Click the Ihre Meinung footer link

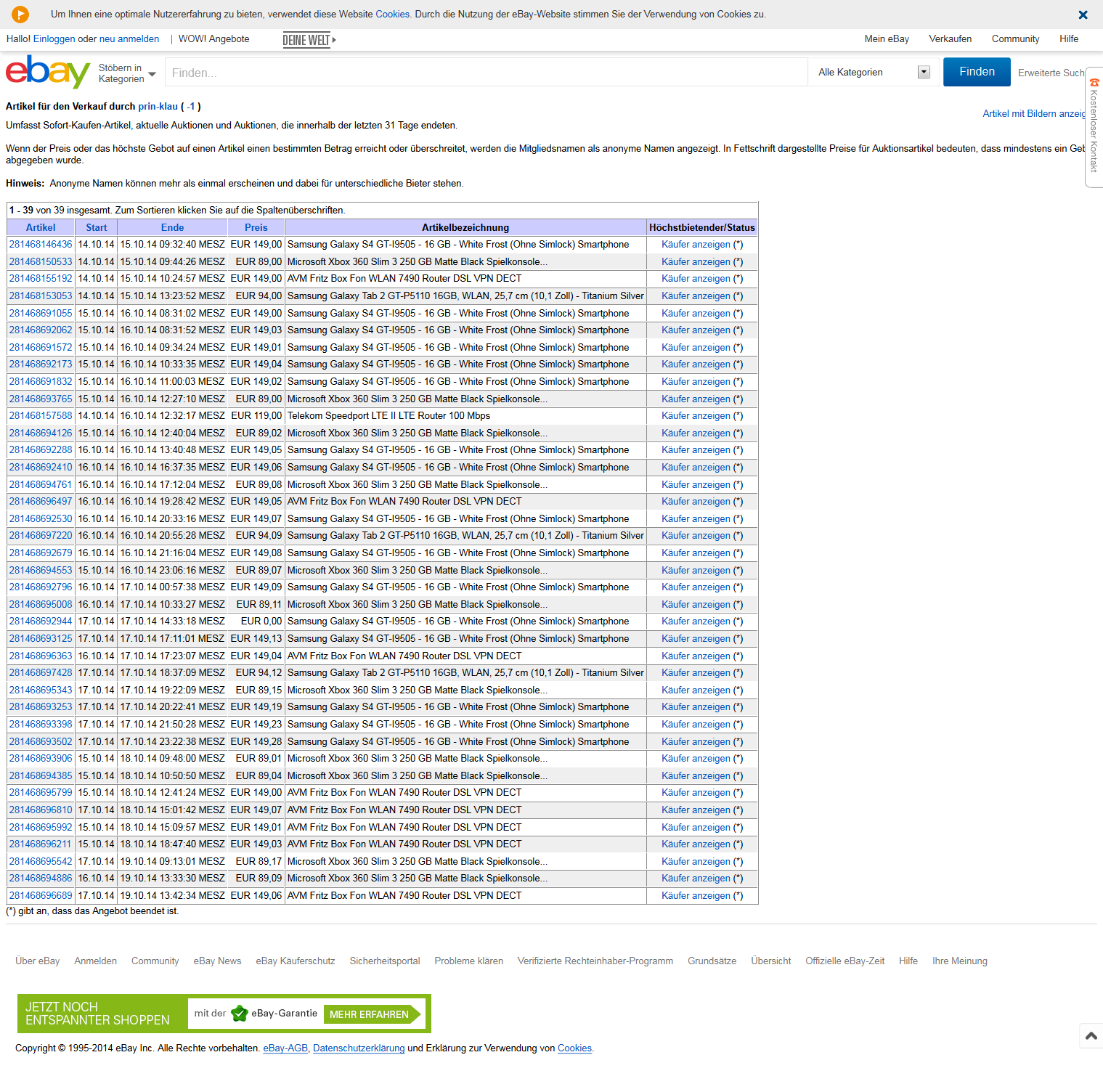pos(959,961)
